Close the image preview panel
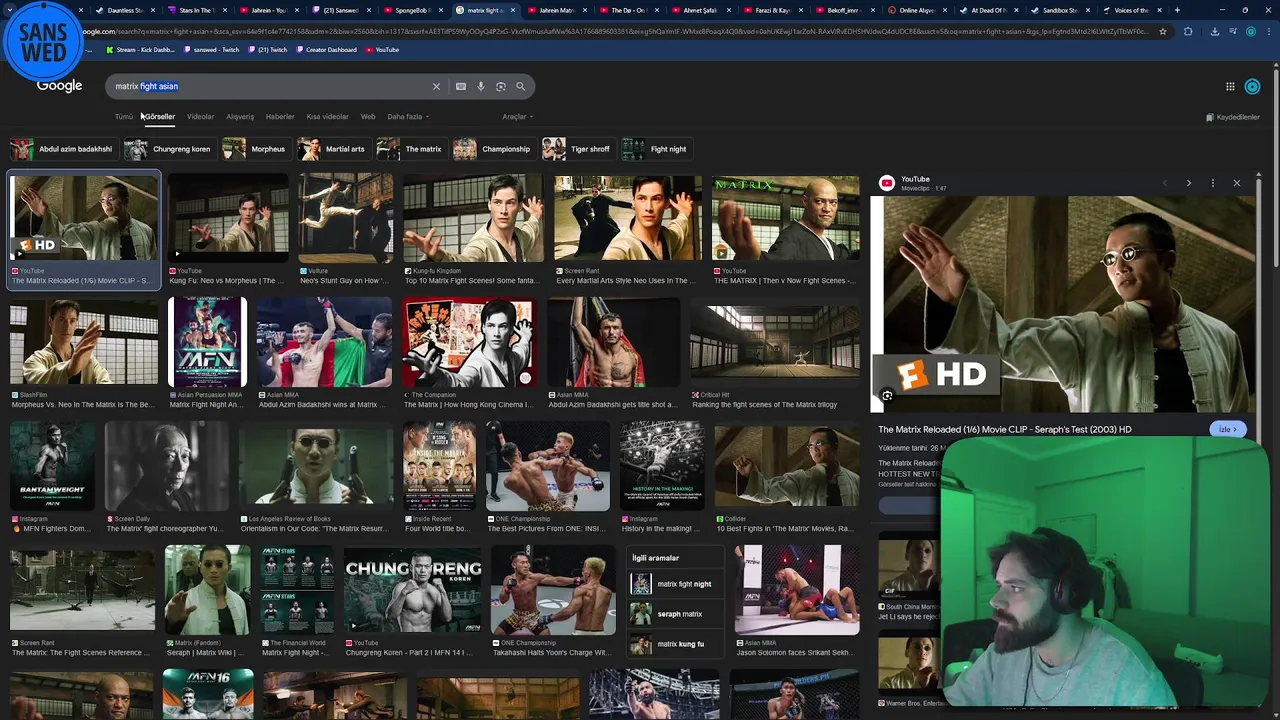 coord(1236,183)
